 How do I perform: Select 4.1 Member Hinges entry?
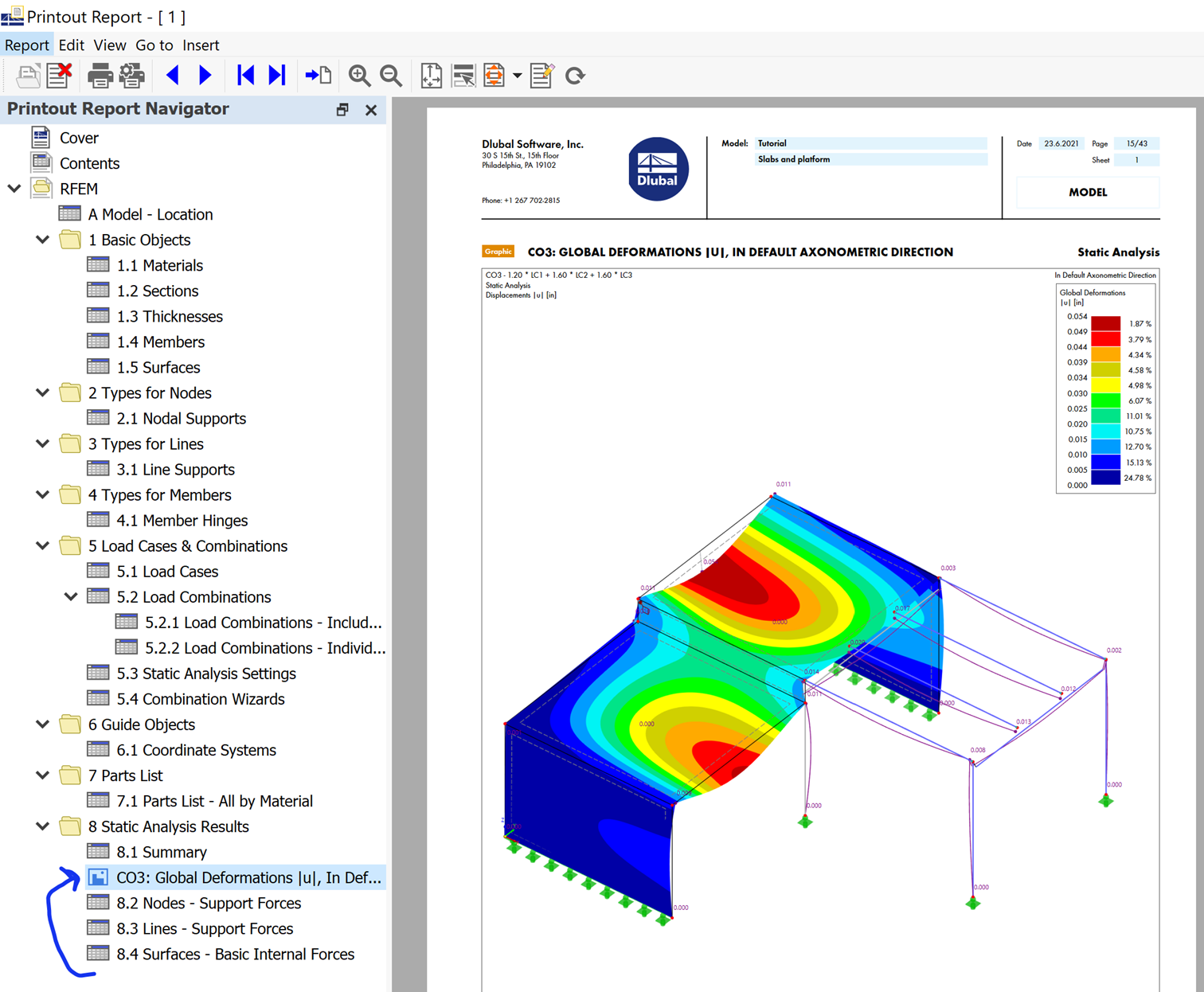pos(182,520)
